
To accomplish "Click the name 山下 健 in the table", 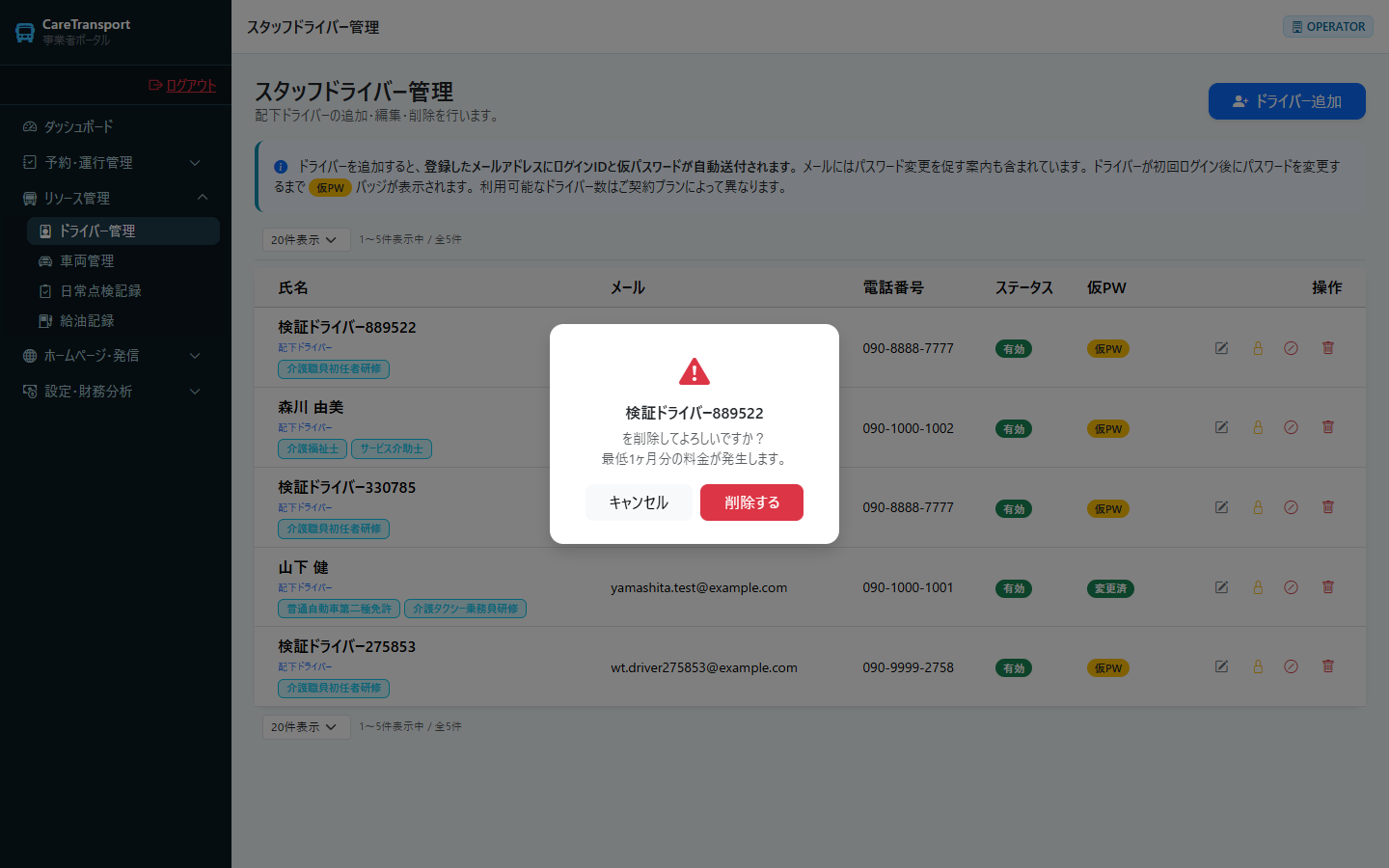I will click(303, 567).
